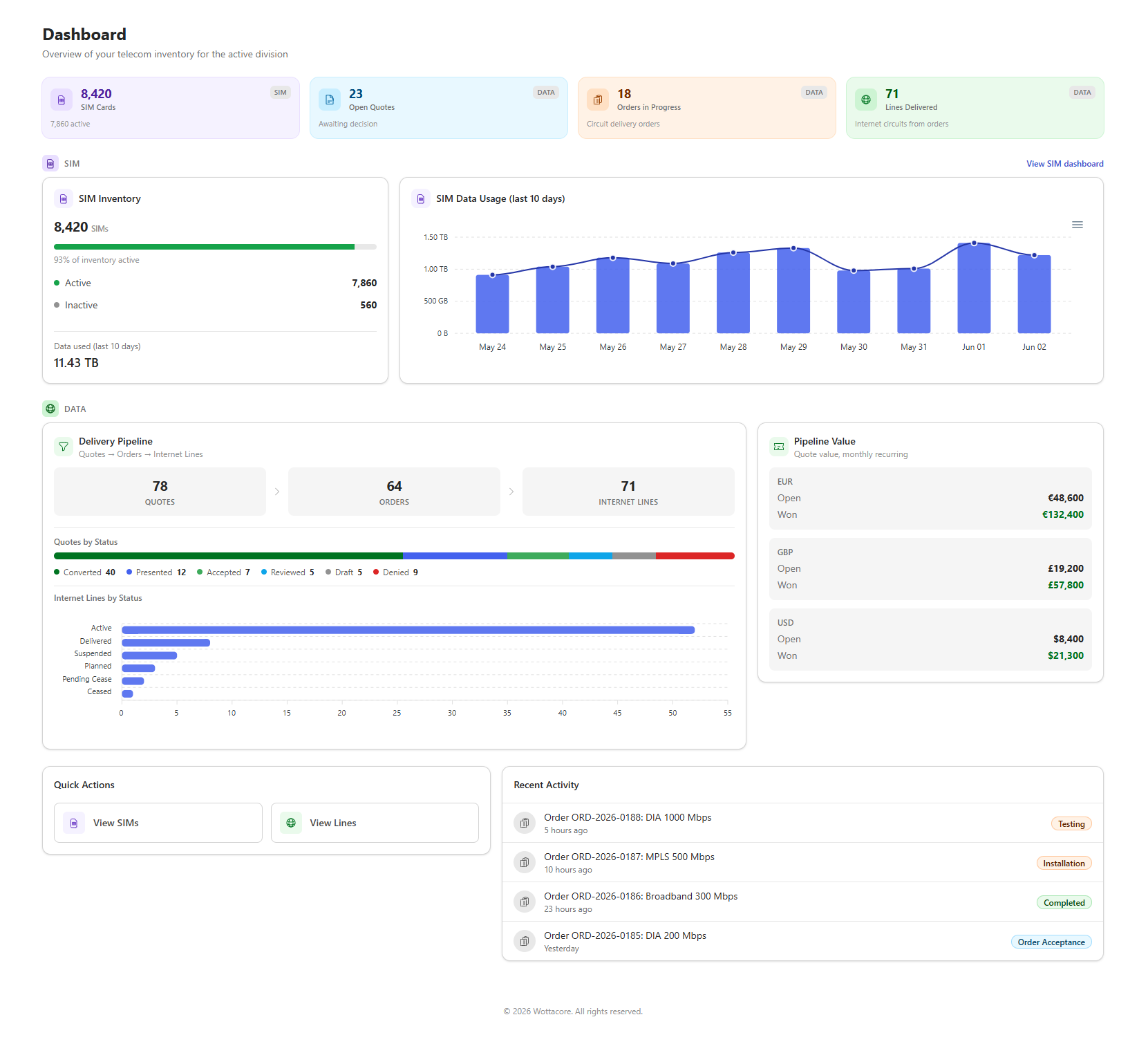Click the Pipeline Value money icon
1148x1044 pixels.
click(779, 447)
